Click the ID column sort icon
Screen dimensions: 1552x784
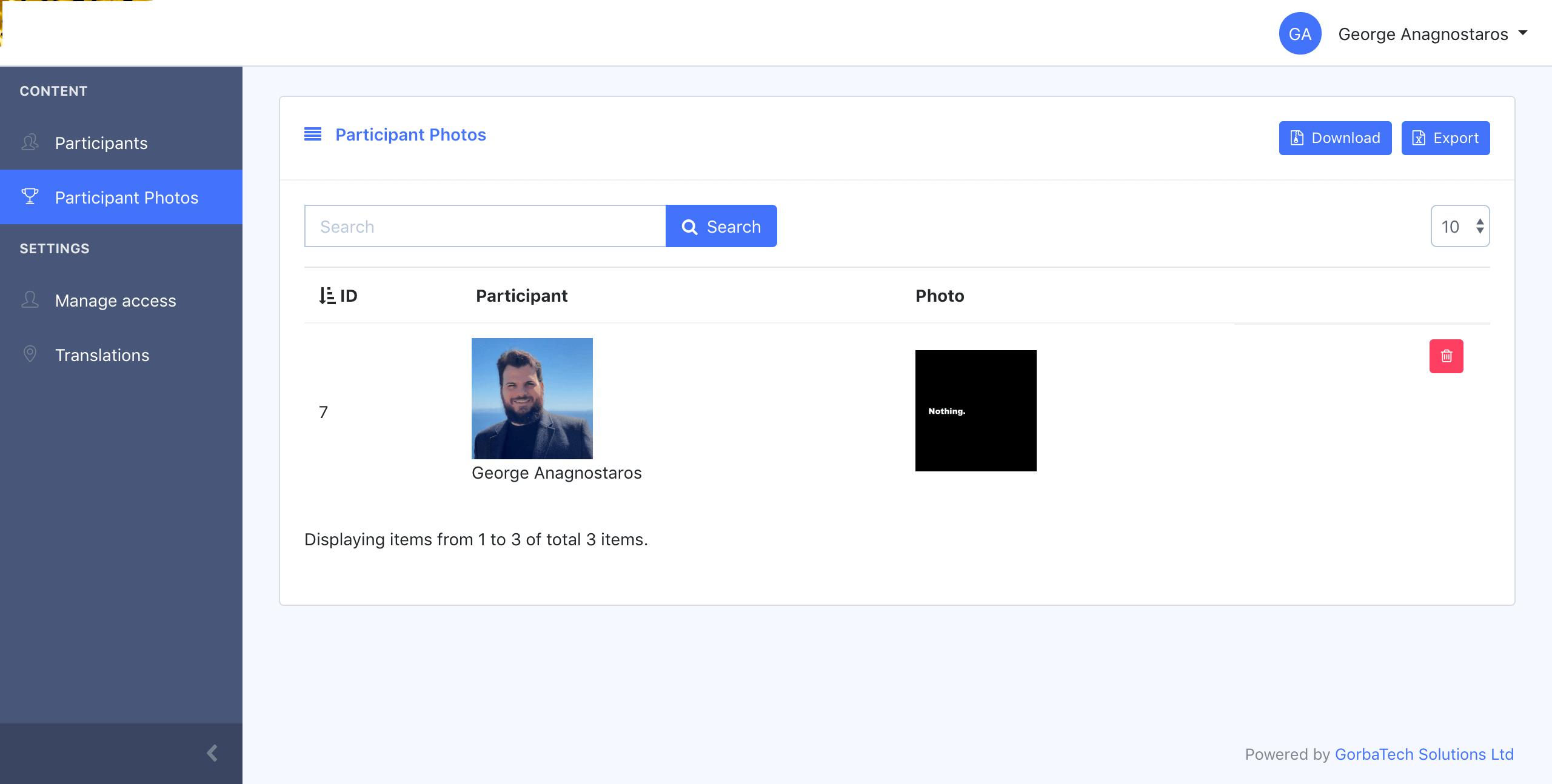(x=327, y=296)
